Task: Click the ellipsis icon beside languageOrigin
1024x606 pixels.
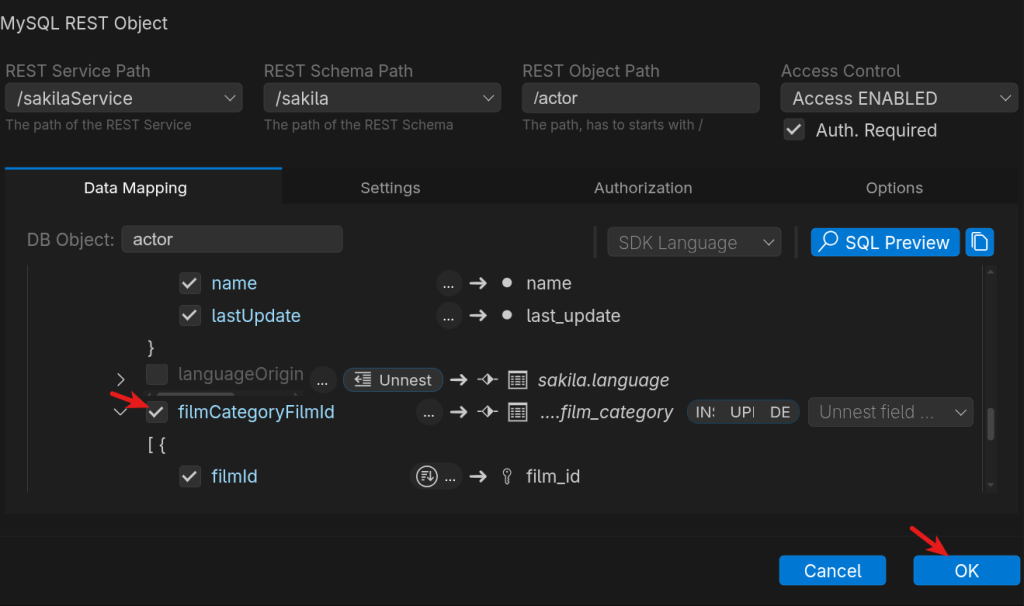Action: 322,380
